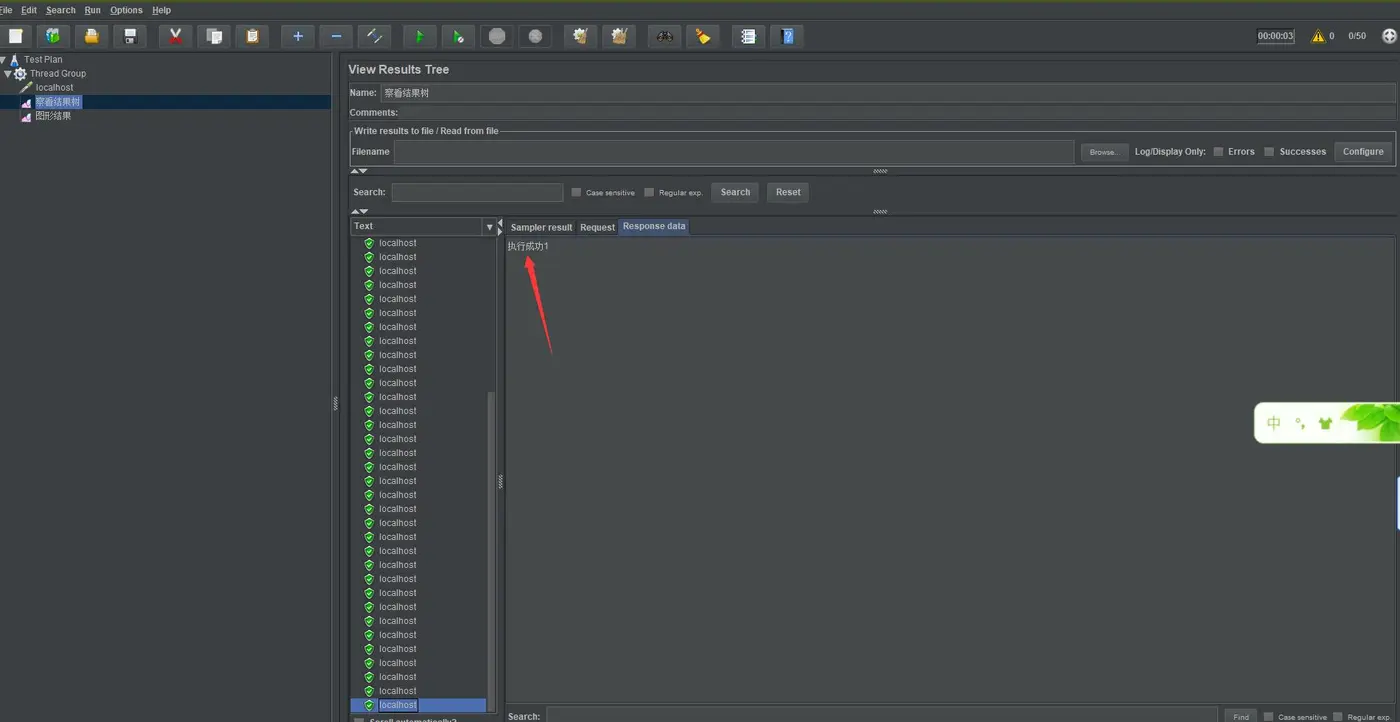Reset search using yellow broom icon
The width and height of the screenshot is (1400, 722).
tap(703, 36)
